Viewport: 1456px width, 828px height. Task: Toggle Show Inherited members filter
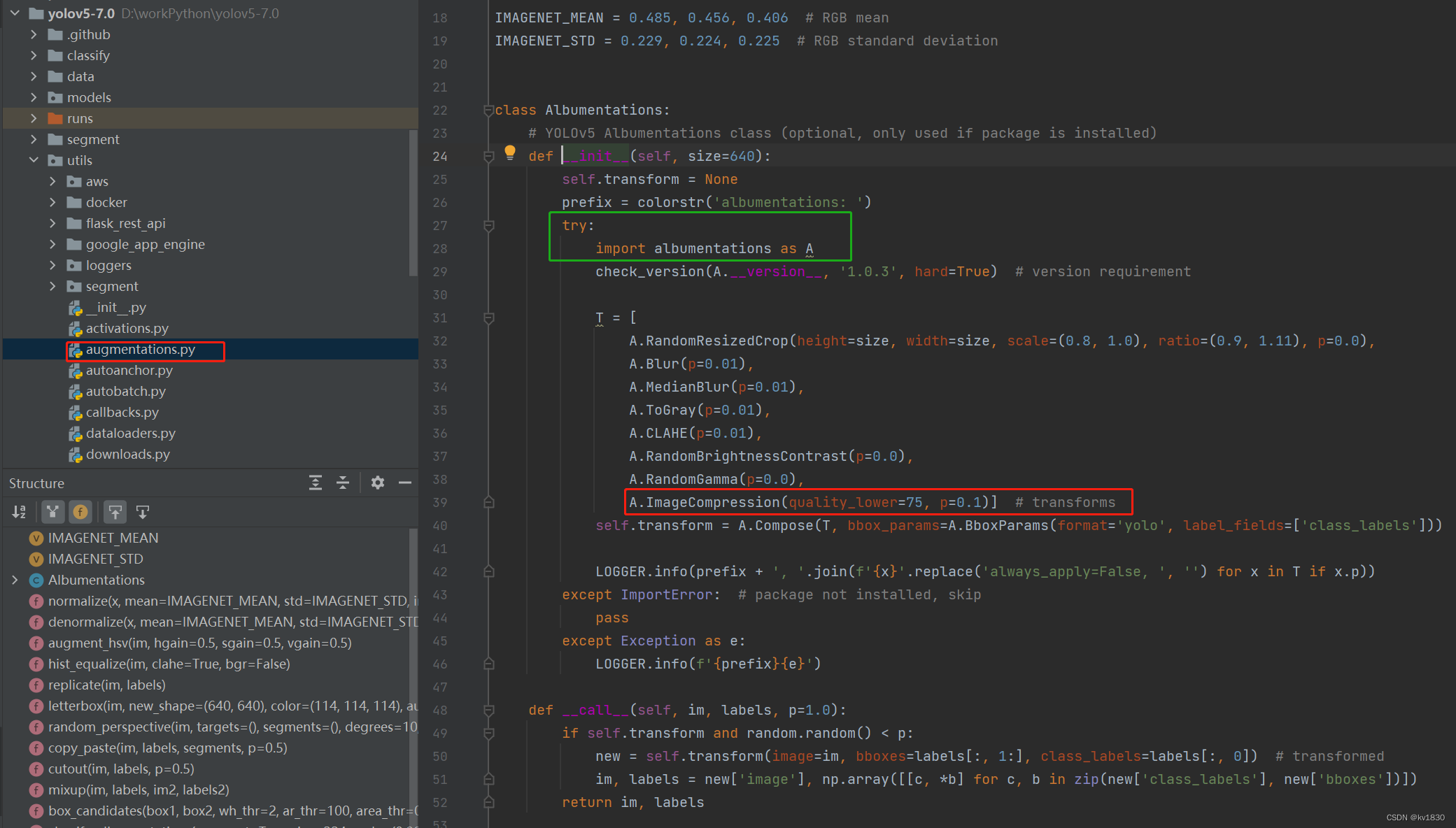[52, 512]
